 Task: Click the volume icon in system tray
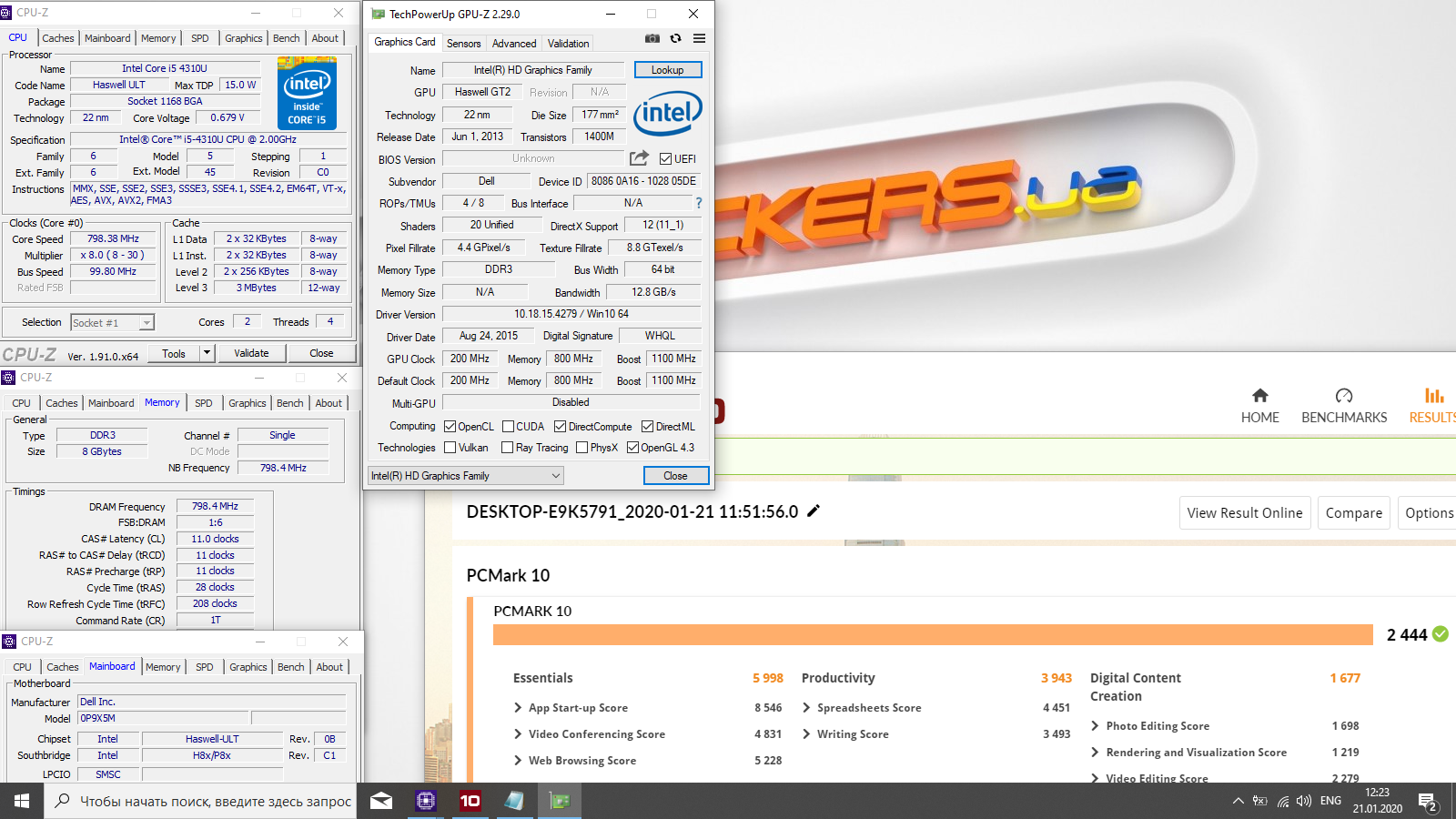tap(1304, 801)
